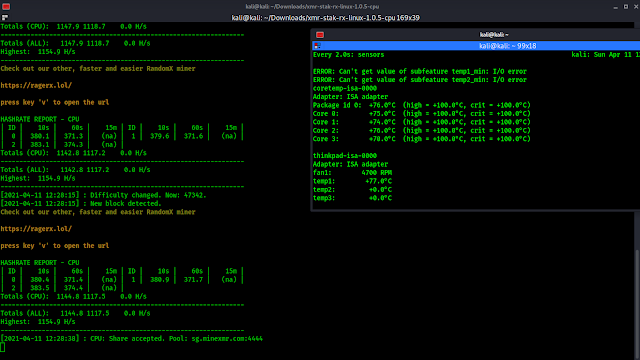The width and height of the screenshot is (640, 360).
Task: Click the 380.9 hashrate cell
Action: tap(160, 280)
